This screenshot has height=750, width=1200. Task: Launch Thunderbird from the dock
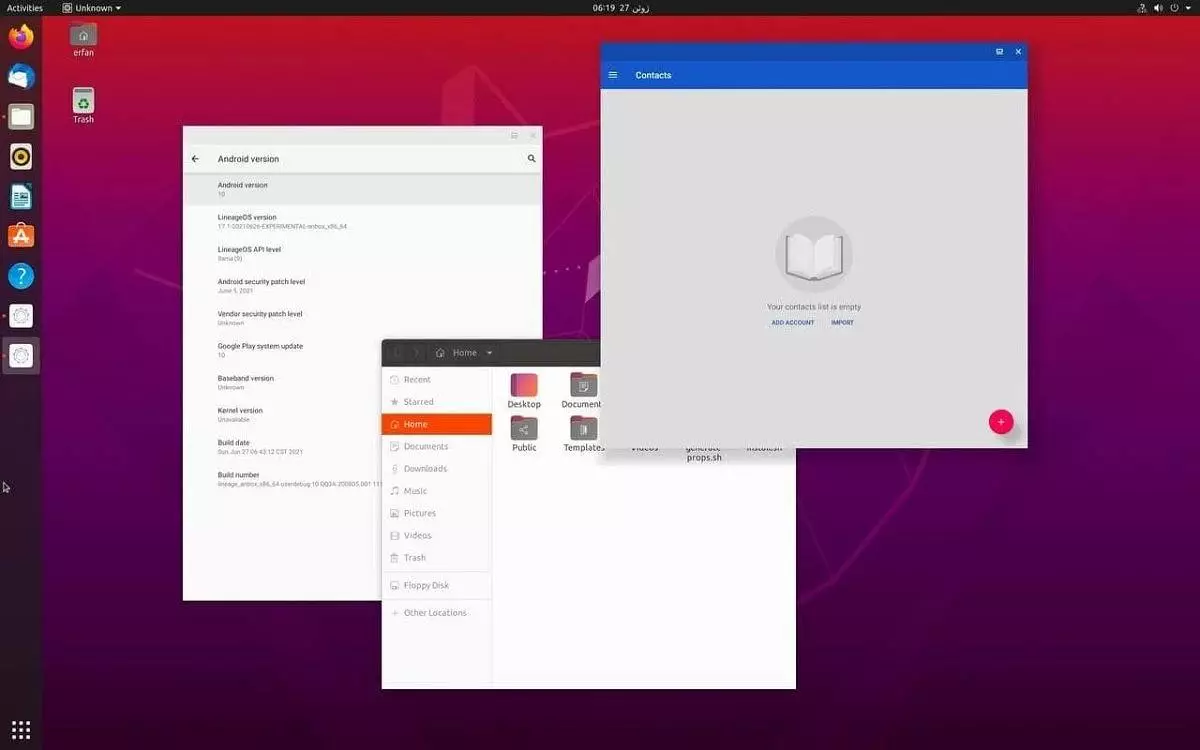pyautogui.click(x=20, y=76)
